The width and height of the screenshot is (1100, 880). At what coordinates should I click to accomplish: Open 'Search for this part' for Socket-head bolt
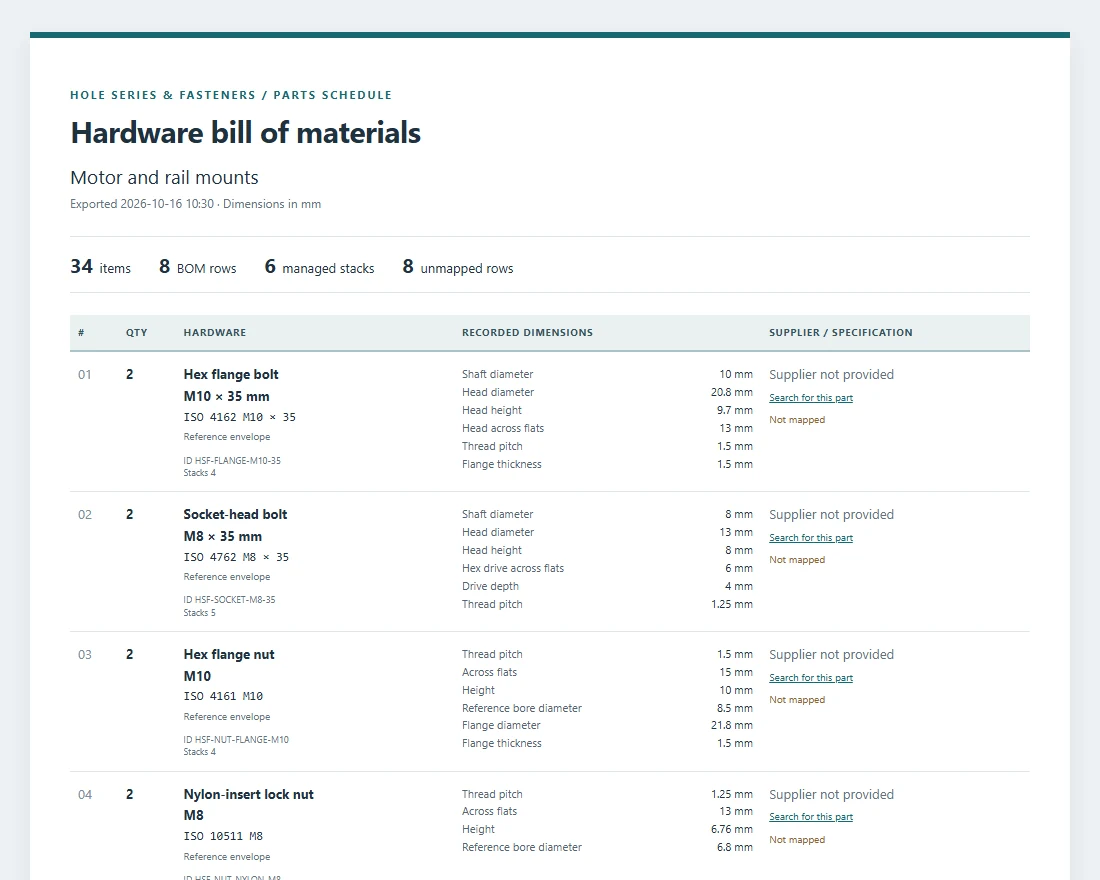(811, 538)
